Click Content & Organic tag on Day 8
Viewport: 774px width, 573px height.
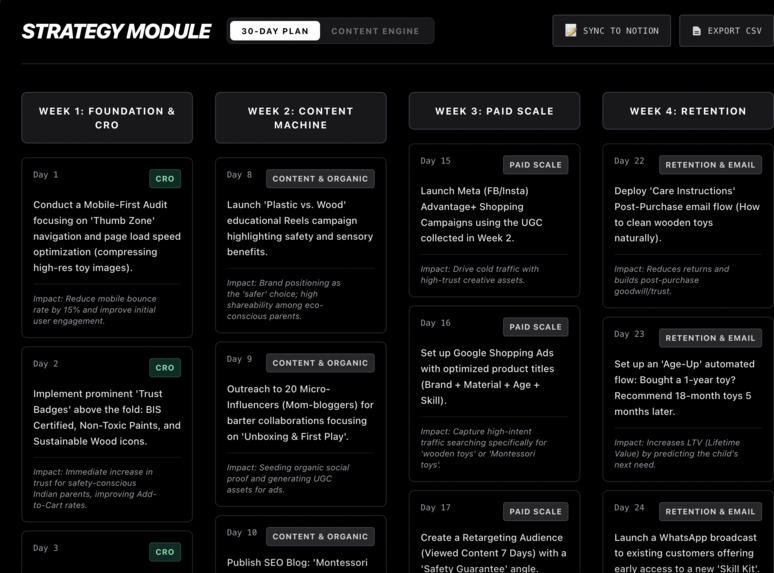coord(320,179)
